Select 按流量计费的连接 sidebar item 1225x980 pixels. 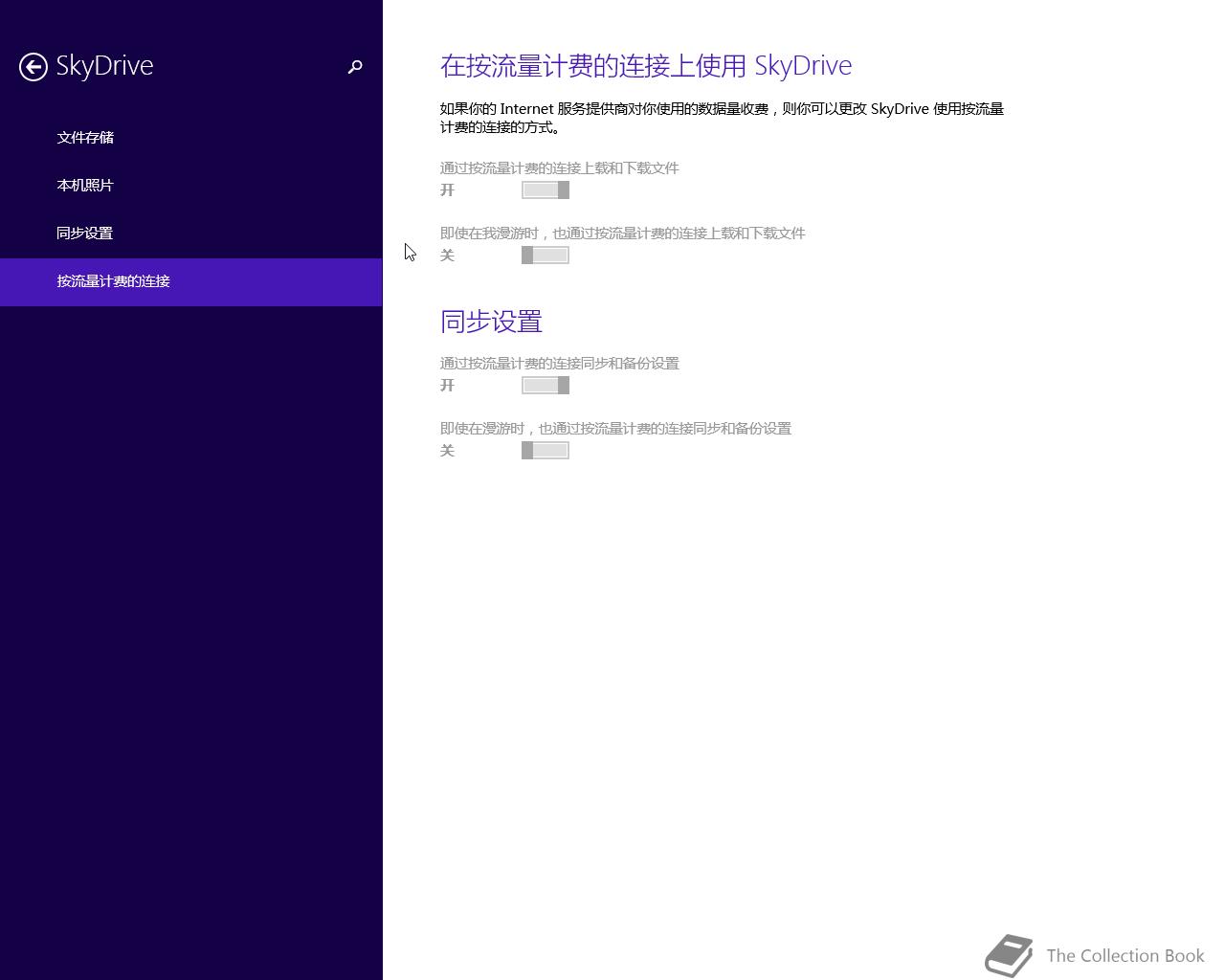(190, 281)
